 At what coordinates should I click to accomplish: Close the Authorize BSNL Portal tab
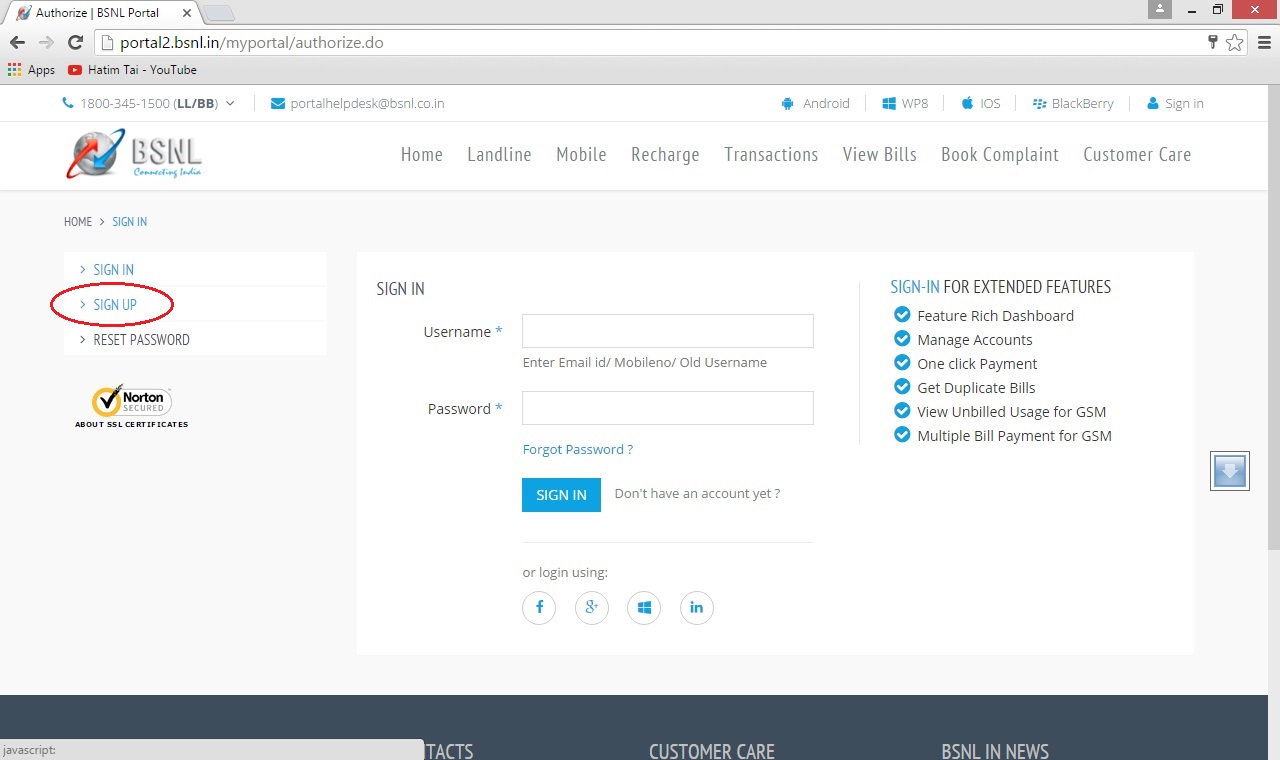tap(187, 13)
